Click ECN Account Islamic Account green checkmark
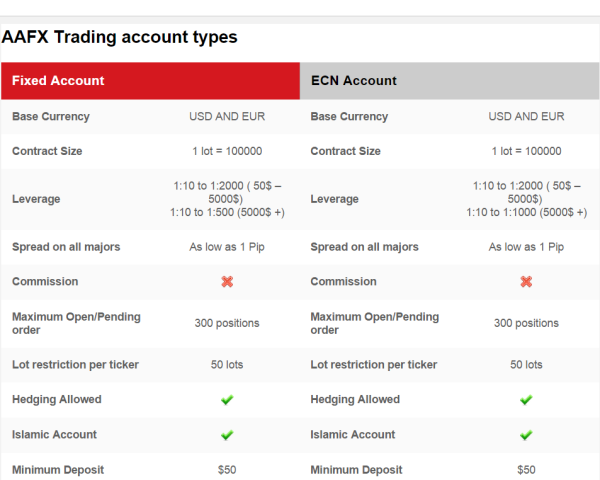Image resolution: width=600 pixels, height=480 pixels. click(x=526, y=435)
